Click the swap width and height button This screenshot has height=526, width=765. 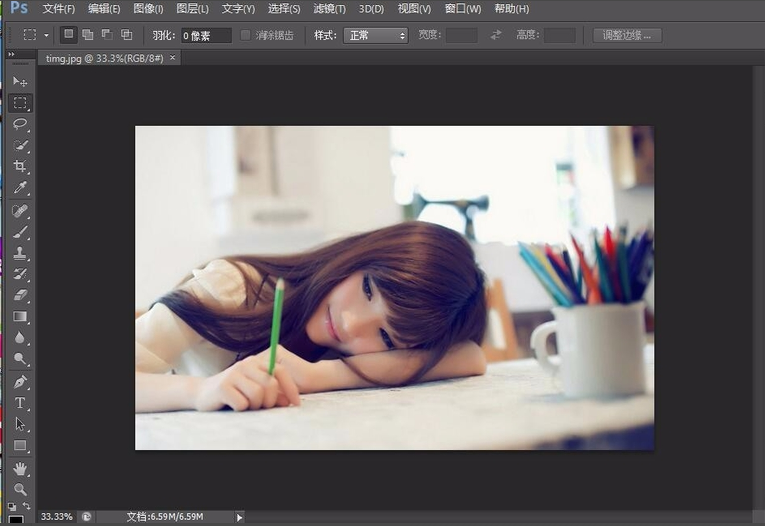point(496,35)
